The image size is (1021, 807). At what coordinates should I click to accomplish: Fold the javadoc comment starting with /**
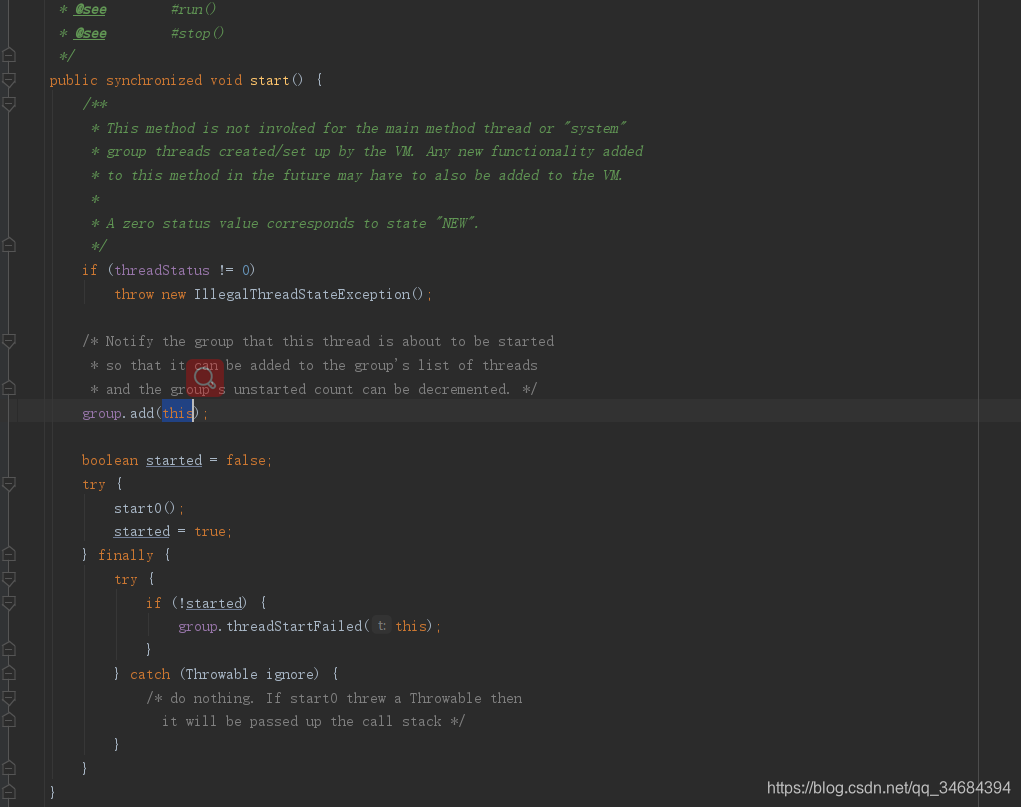(8, 104)
